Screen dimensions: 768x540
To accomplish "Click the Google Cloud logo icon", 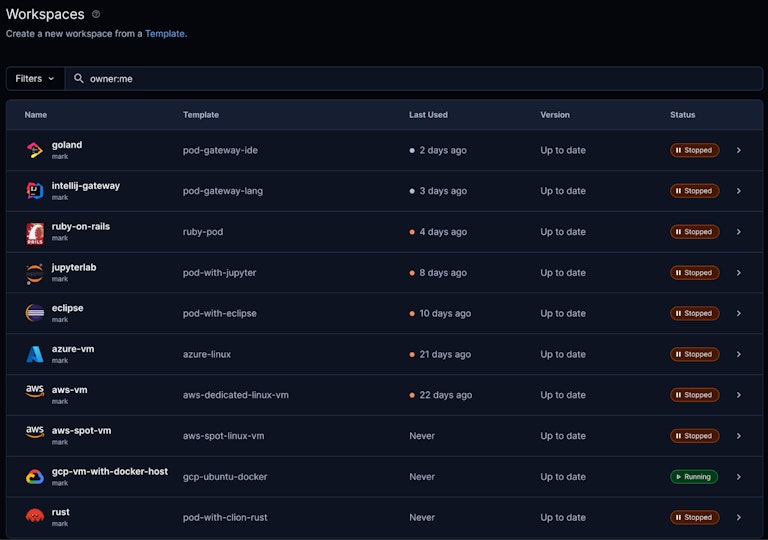I will point(35,477).
